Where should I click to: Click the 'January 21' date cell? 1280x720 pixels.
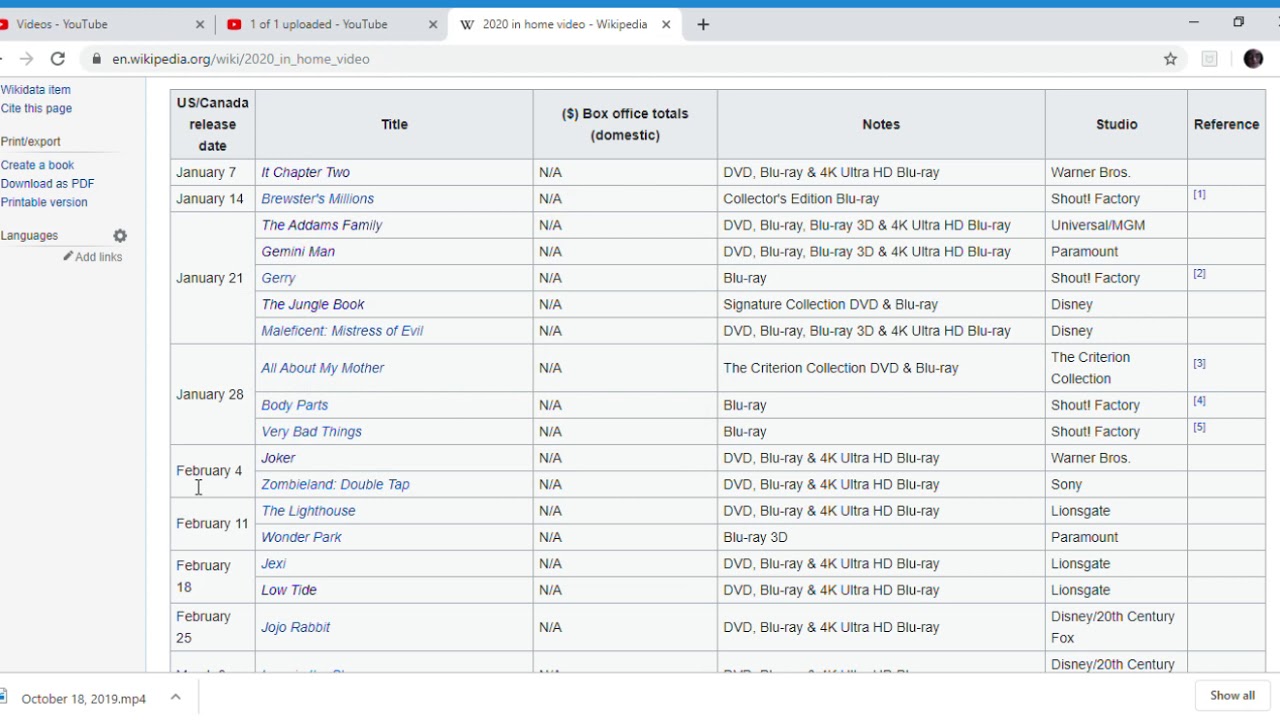coord(210,278)
